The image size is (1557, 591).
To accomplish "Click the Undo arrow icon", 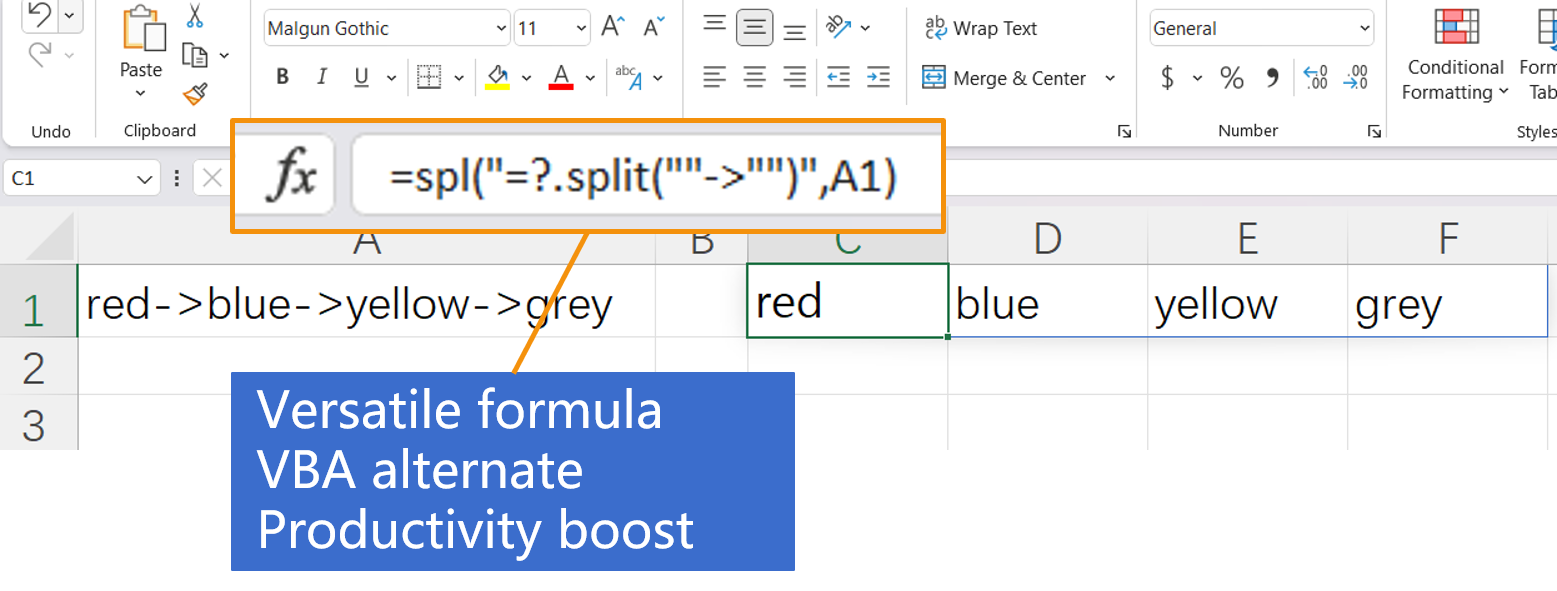I will (x=41, y=14).
